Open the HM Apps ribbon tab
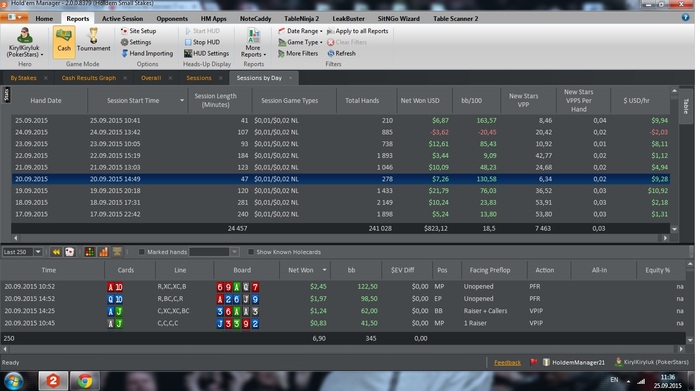The image size is (700, 391). pos(213,18)
